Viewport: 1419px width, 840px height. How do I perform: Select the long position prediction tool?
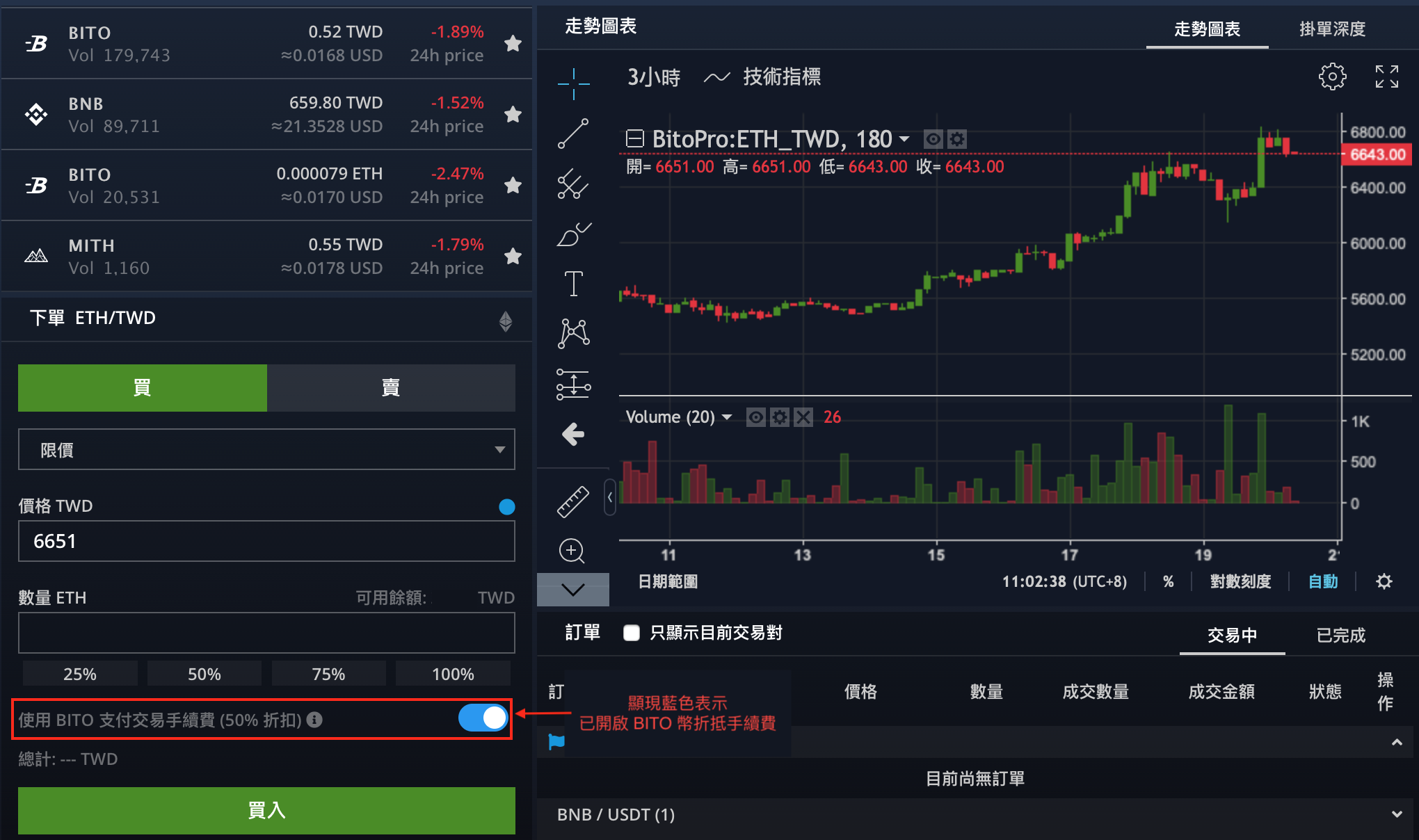[573, 384]
